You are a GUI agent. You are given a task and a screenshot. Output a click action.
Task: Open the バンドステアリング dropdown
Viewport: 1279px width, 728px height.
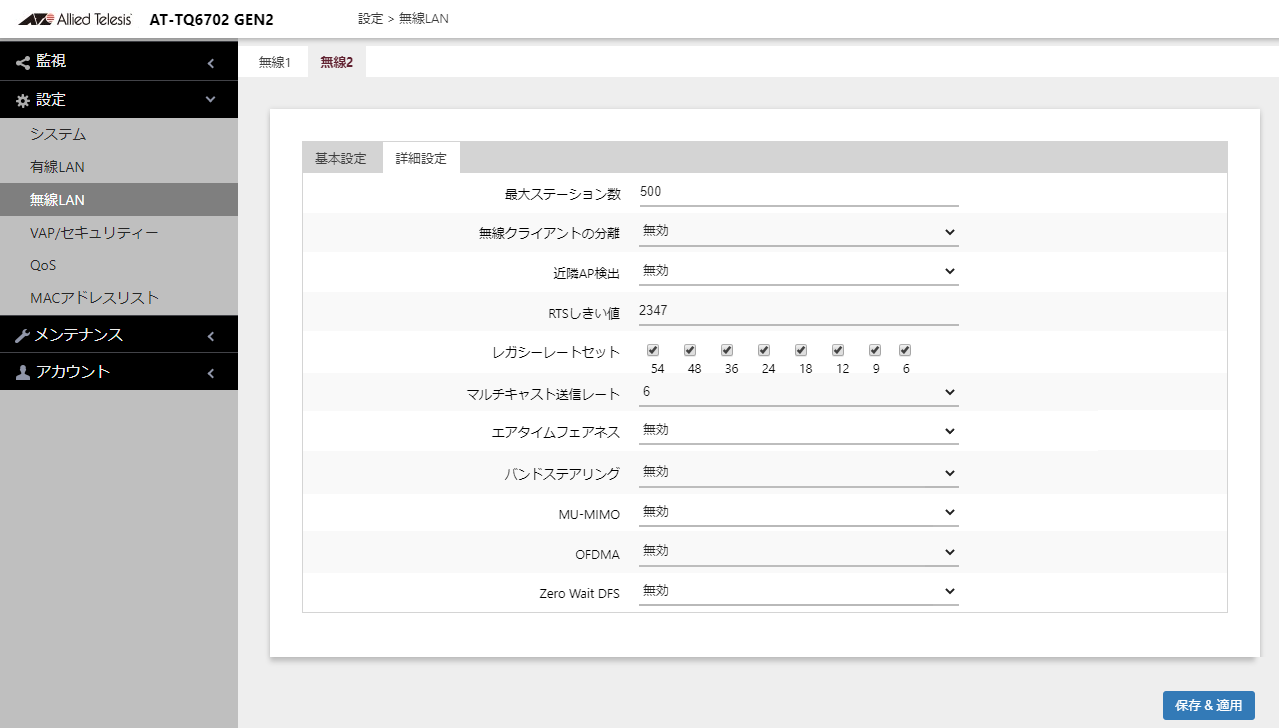click(797, 471)
